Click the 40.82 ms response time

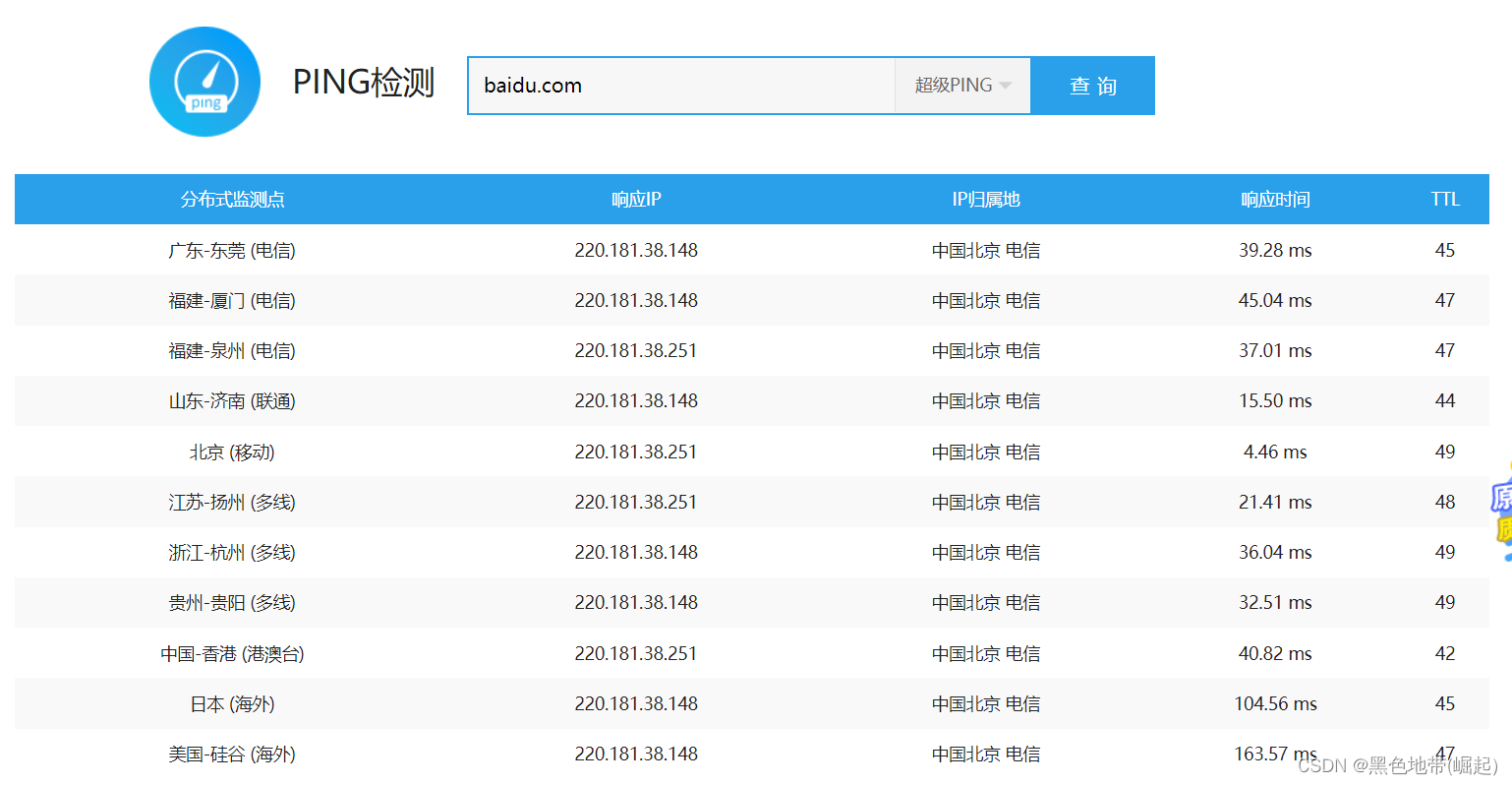(1275, 654)
